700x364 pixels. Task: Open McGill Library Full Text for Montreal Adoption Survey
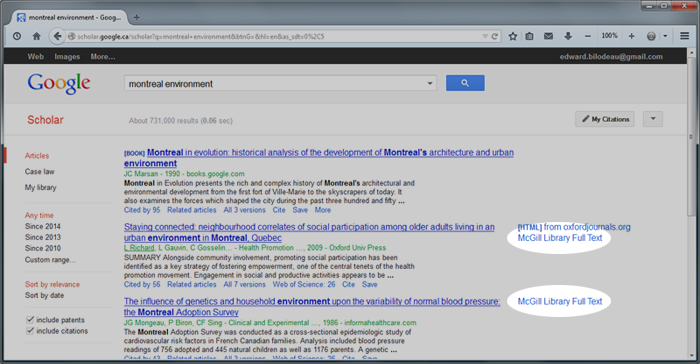click(560, 301)
